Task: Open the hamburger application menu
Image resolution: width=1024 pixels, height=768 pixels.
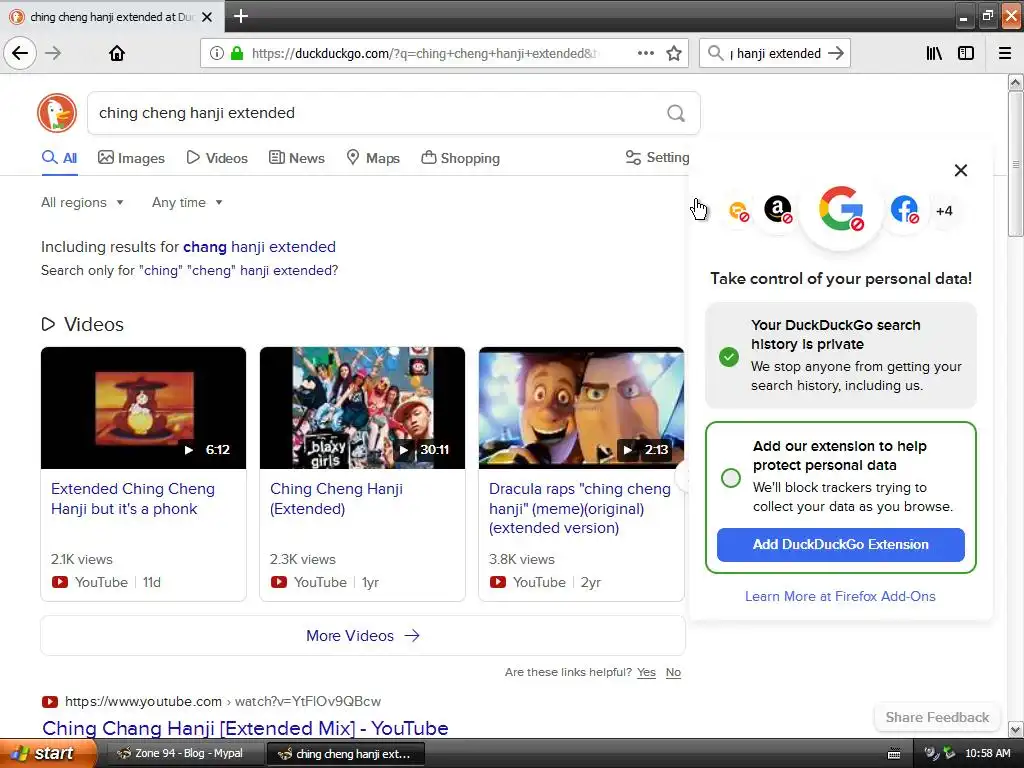Action: [x=1005, y=53]
